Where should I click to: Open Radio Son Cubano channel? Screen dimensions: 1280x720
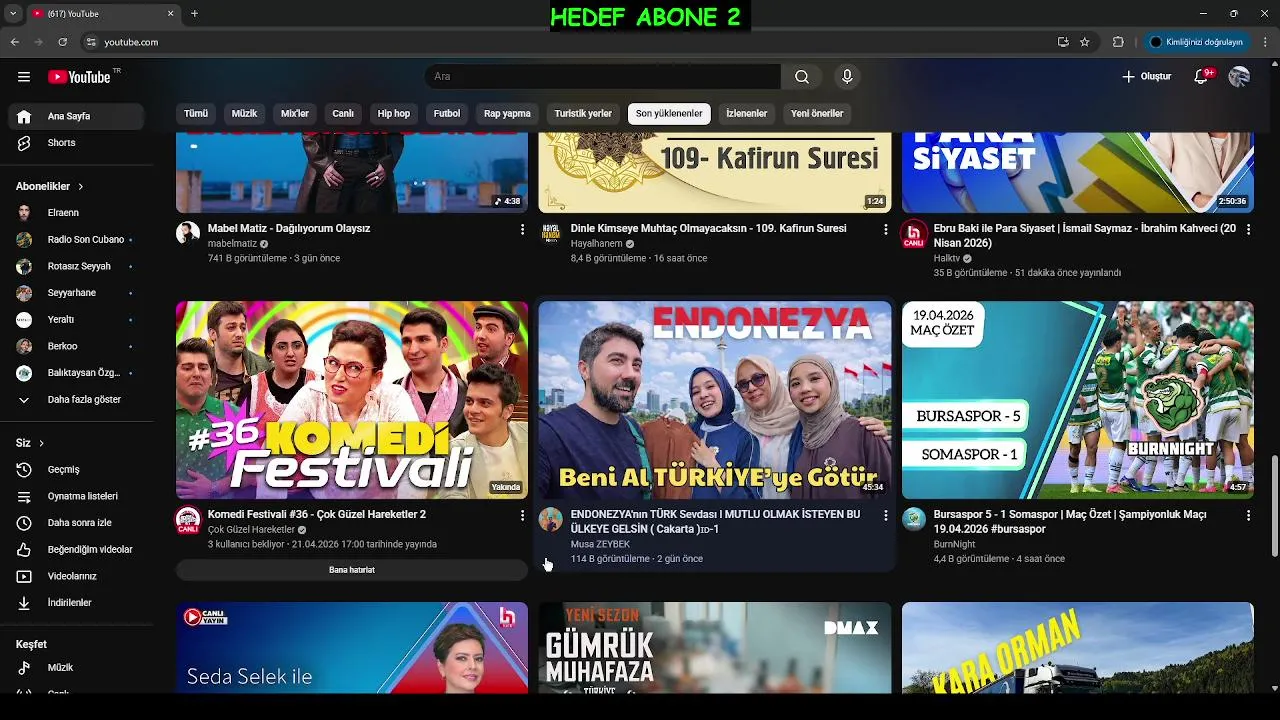tap(76, 240)
